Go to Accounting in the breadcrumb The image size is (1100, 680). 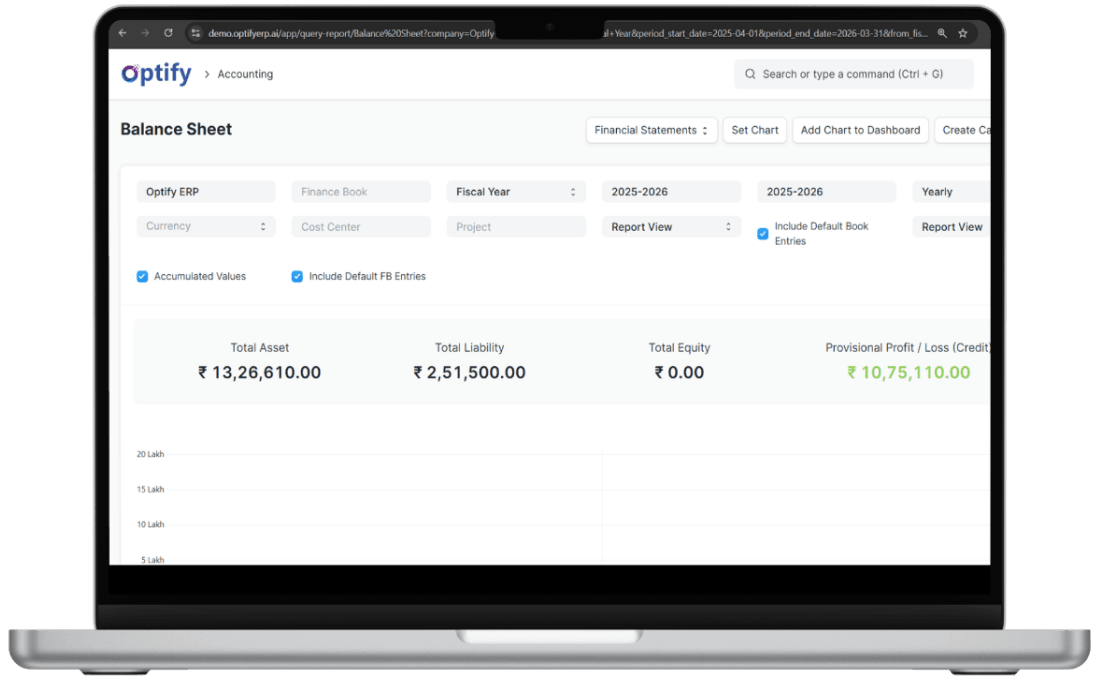tap(245, 74)
